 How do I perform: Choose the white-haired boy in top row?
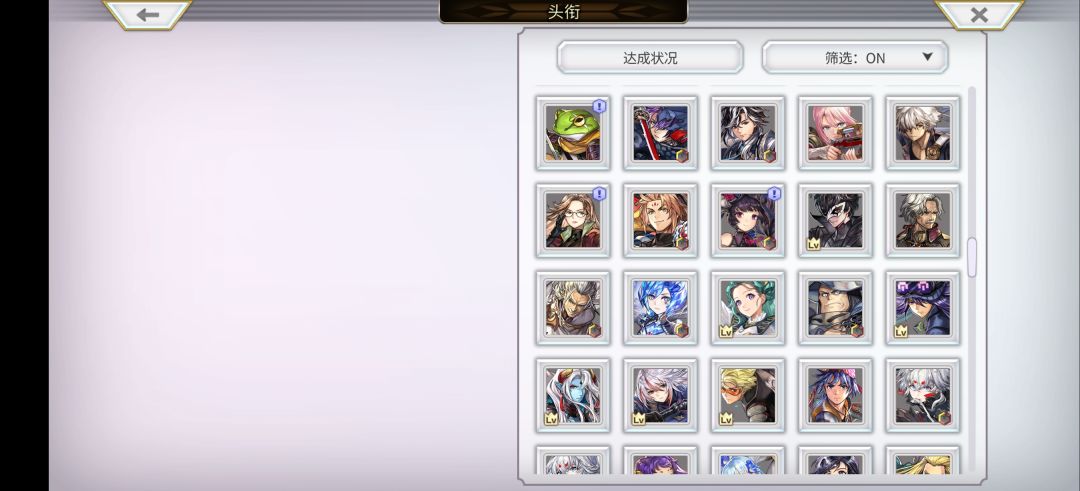coord(923,133)
